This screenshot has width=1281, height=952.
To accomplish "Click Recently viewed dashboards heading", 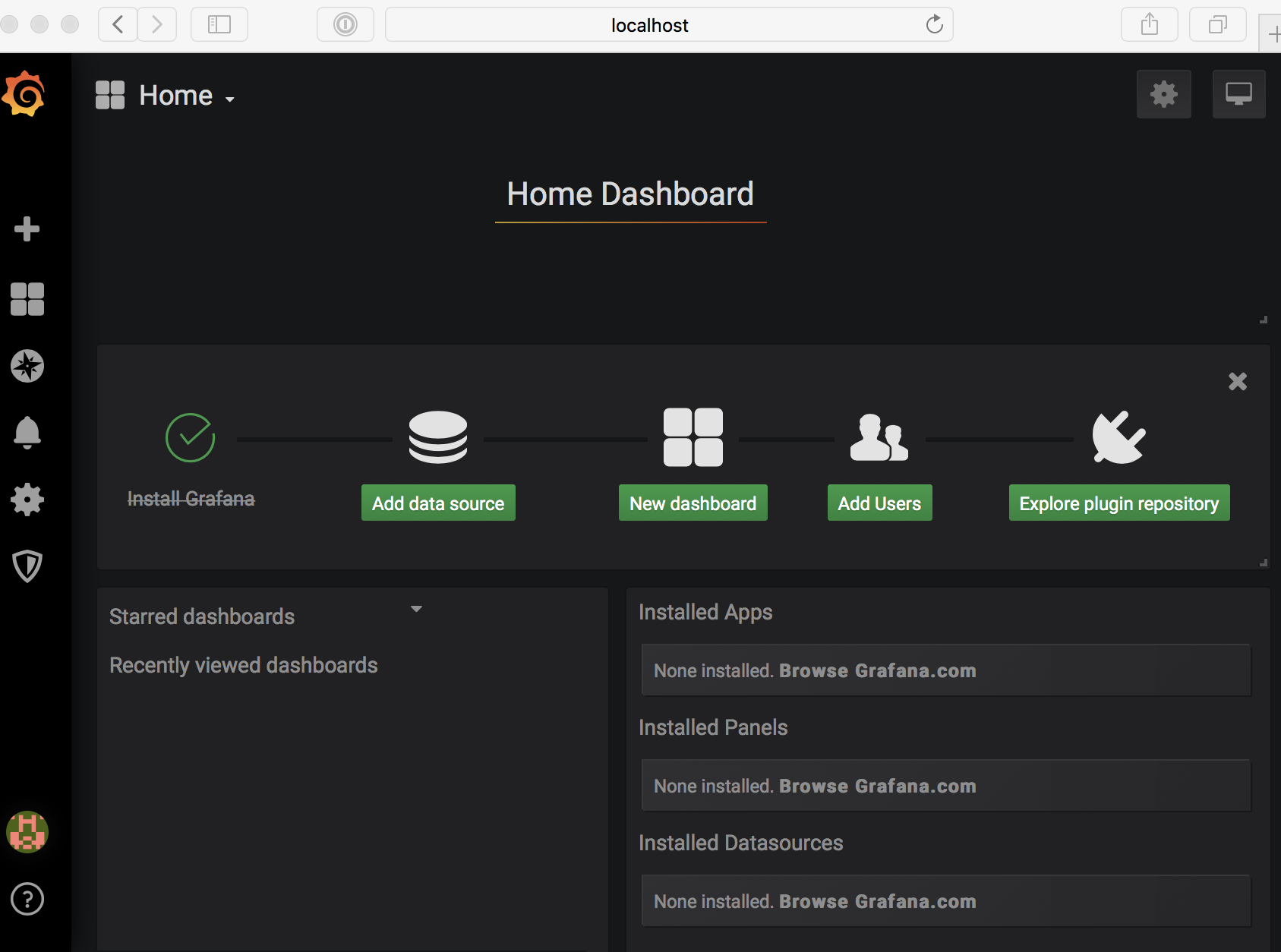I will (x=244, y=665).
